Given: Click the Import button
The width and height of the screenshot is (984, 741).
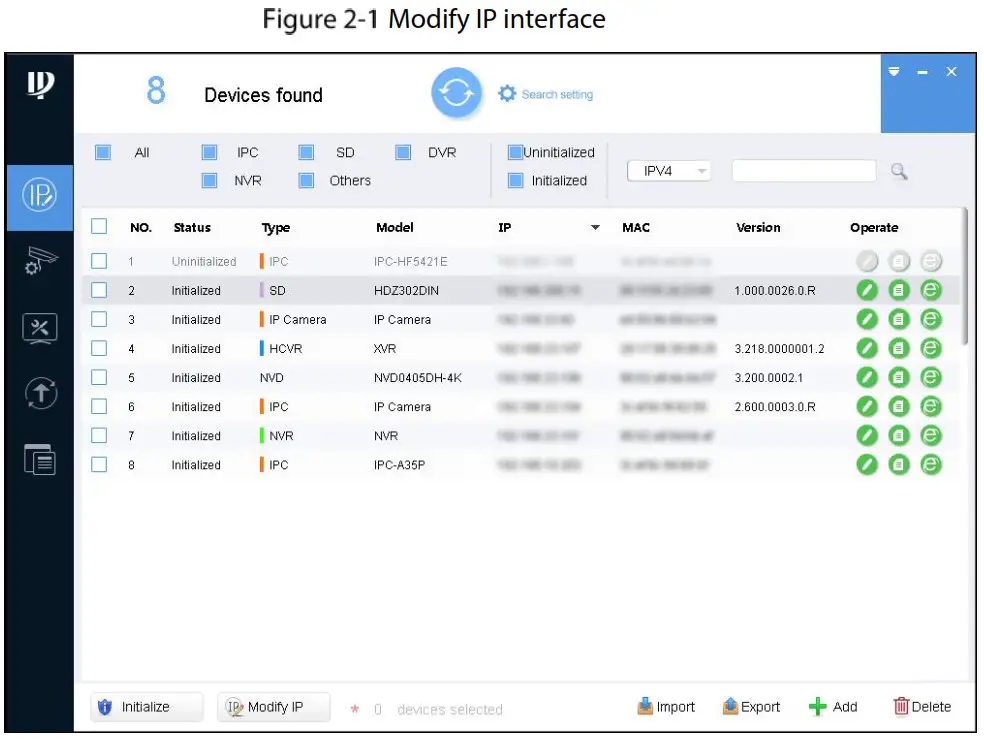Looking at the screenshot, I should [666, 707].
